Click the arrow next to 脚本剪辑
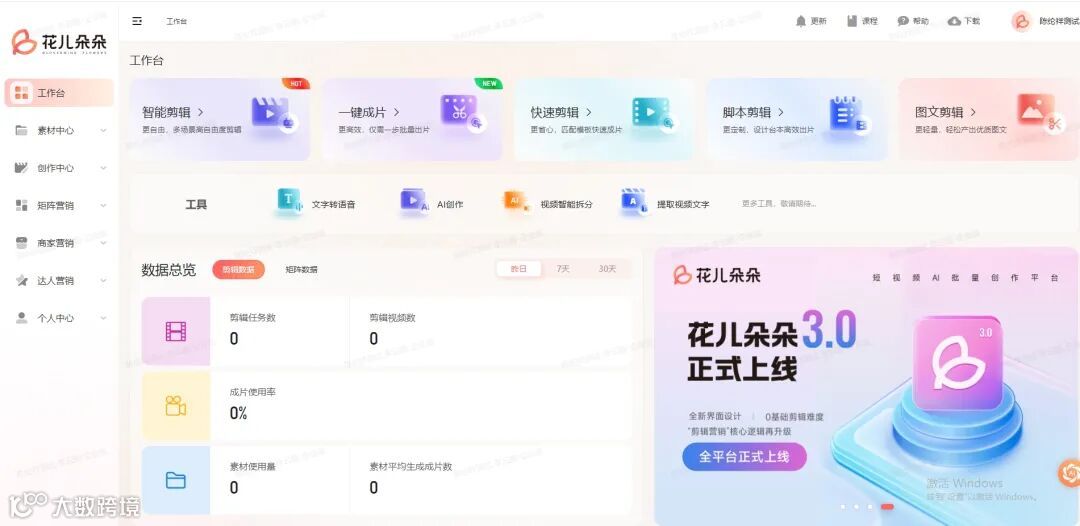 click(780, 112)
